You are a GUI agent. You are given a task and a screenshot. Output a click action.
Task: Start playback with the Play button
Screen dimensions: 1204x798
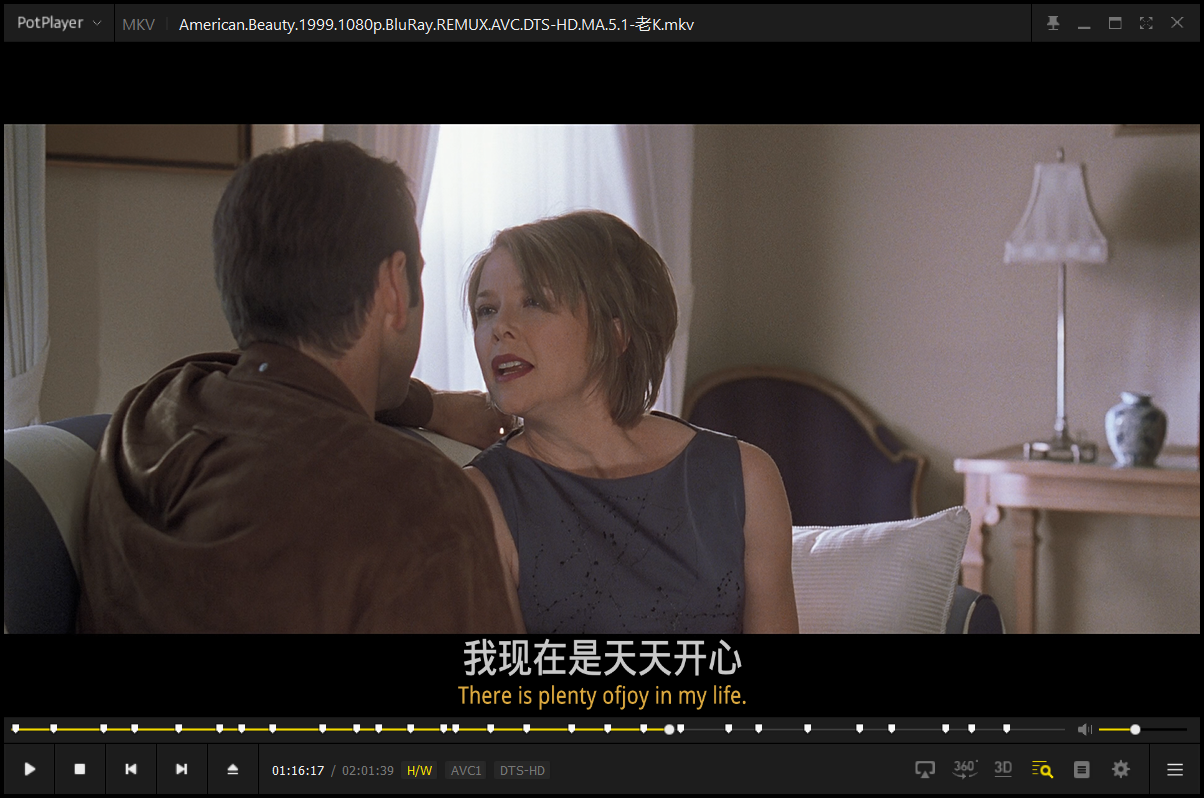[30, 769]
